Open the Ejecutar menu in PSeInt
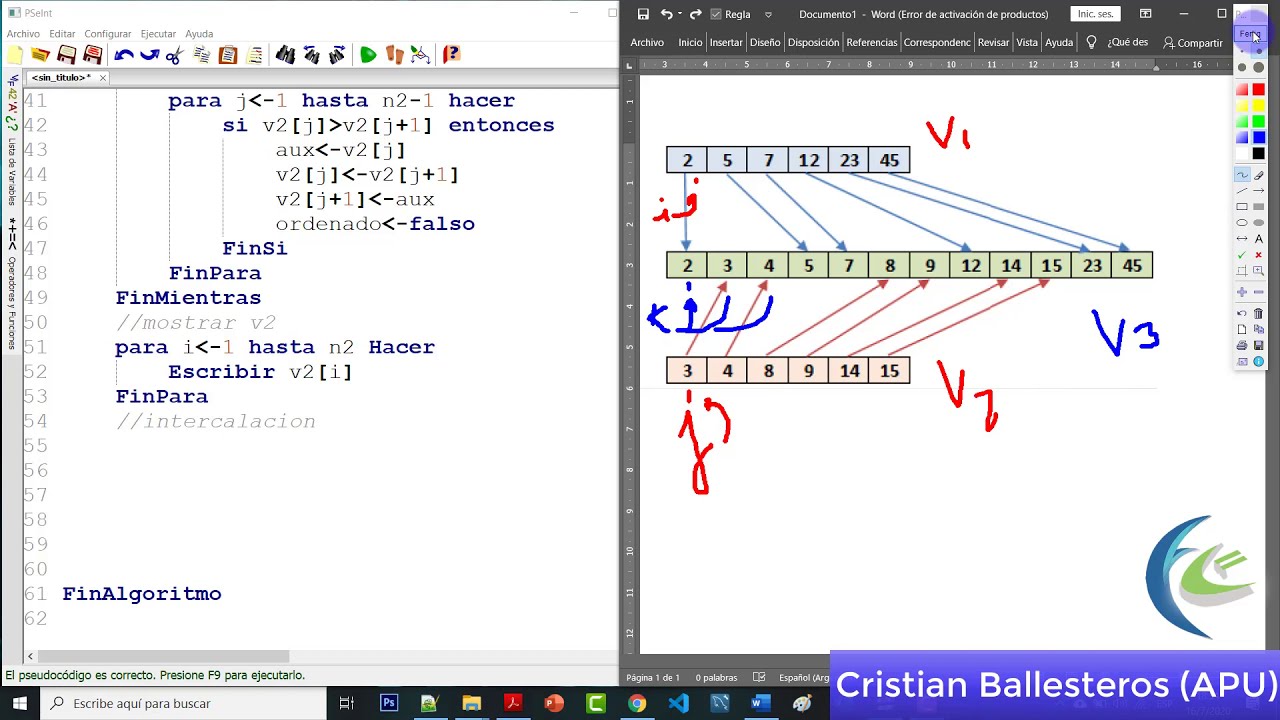 point(158,34)
